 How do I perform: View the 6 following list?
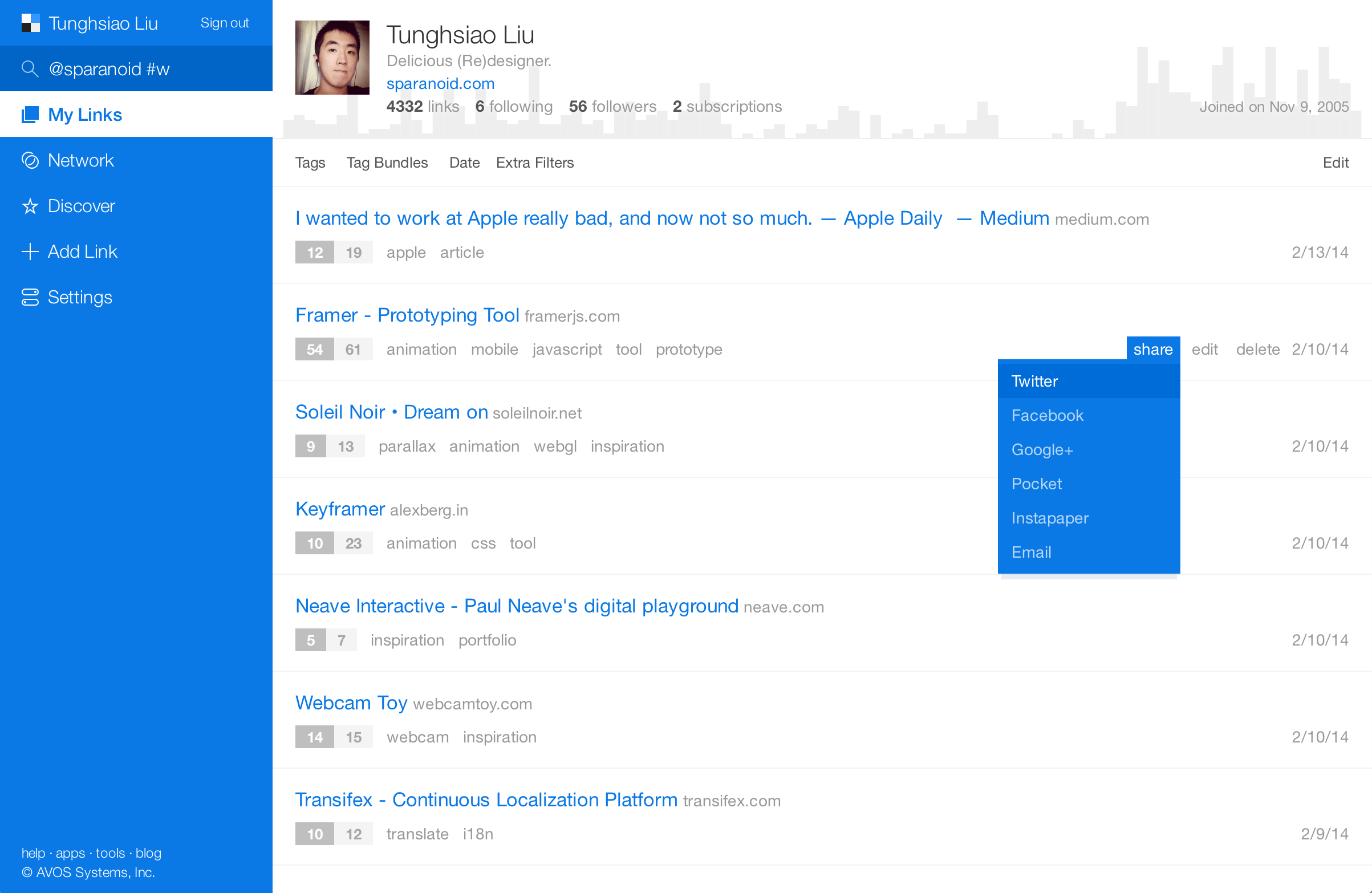pyautogui.click(x=514, y=107)
